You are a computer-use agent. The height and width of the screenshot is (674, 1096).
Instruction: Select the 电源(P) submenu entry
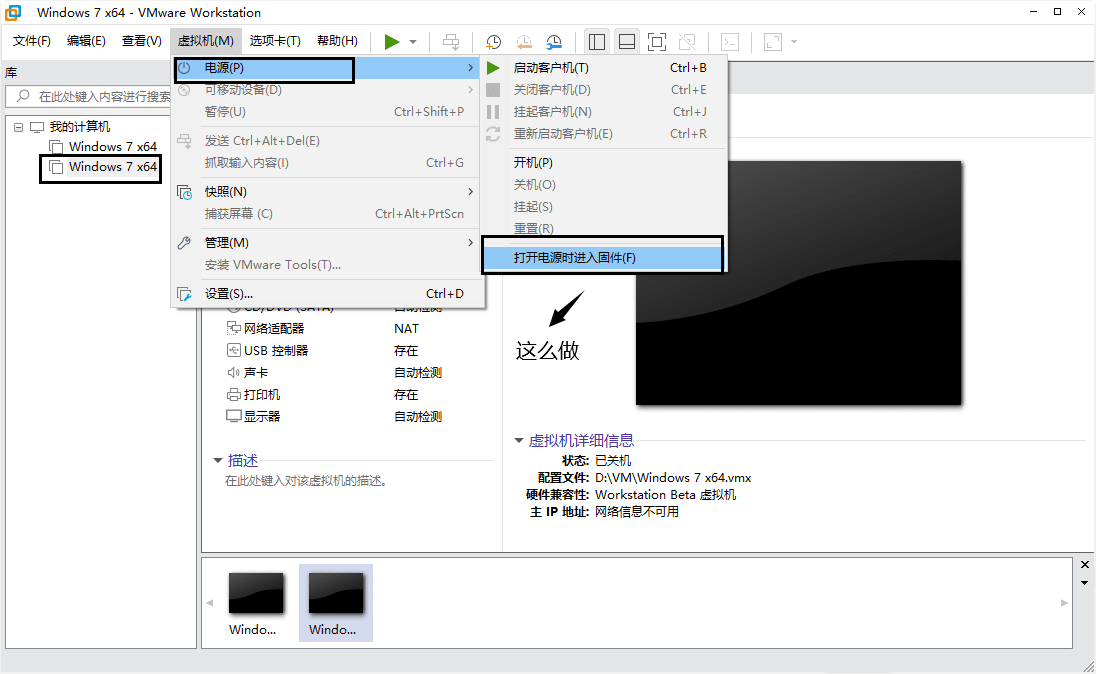coord(326,68)
